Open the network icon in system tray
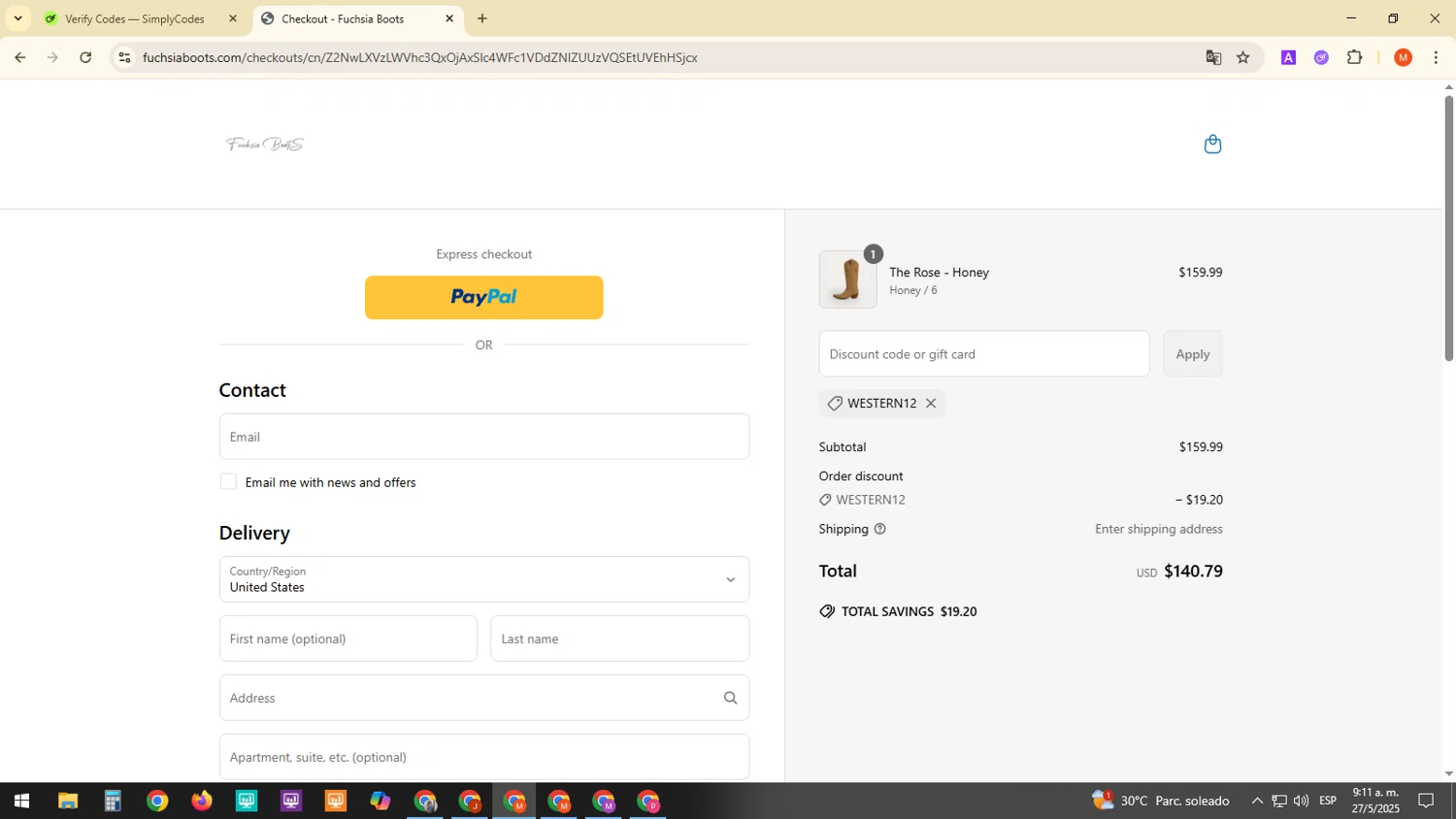Viewport: 1456px width, 819px height. pos(1279,802)
